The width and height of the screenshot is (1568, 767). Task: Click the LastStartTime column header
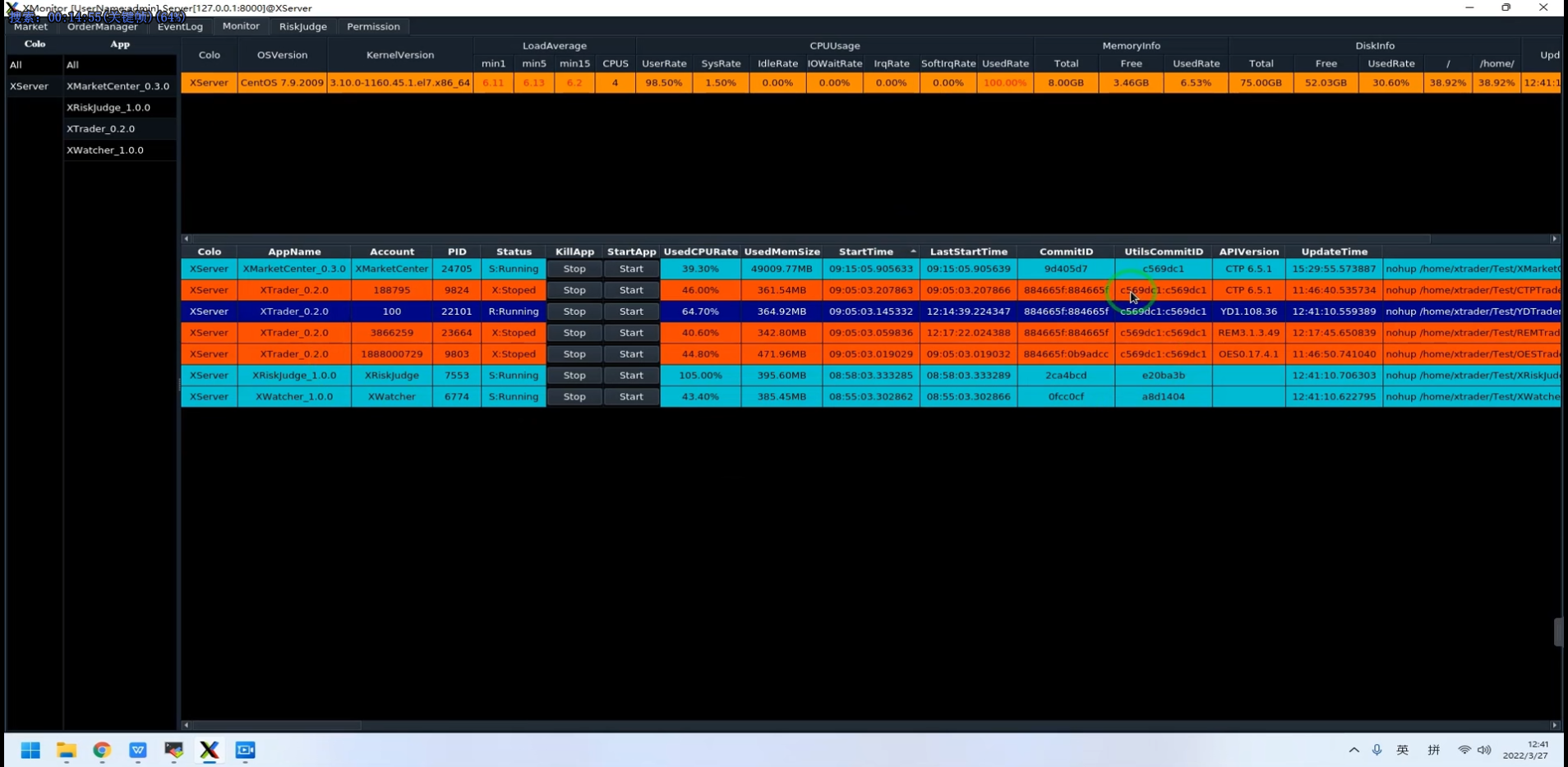[968, 252]
